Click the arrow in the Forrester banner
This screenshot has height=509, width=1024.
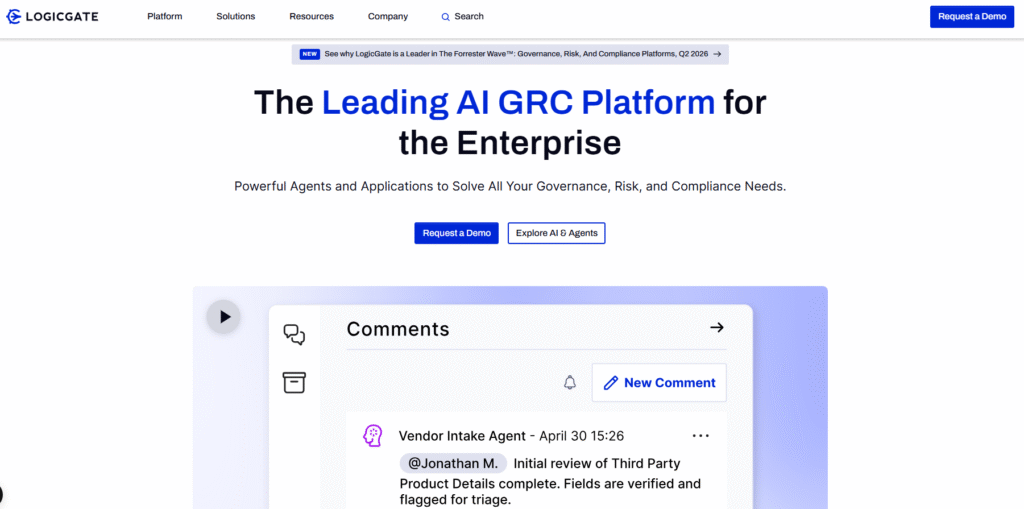pos(717,54)
